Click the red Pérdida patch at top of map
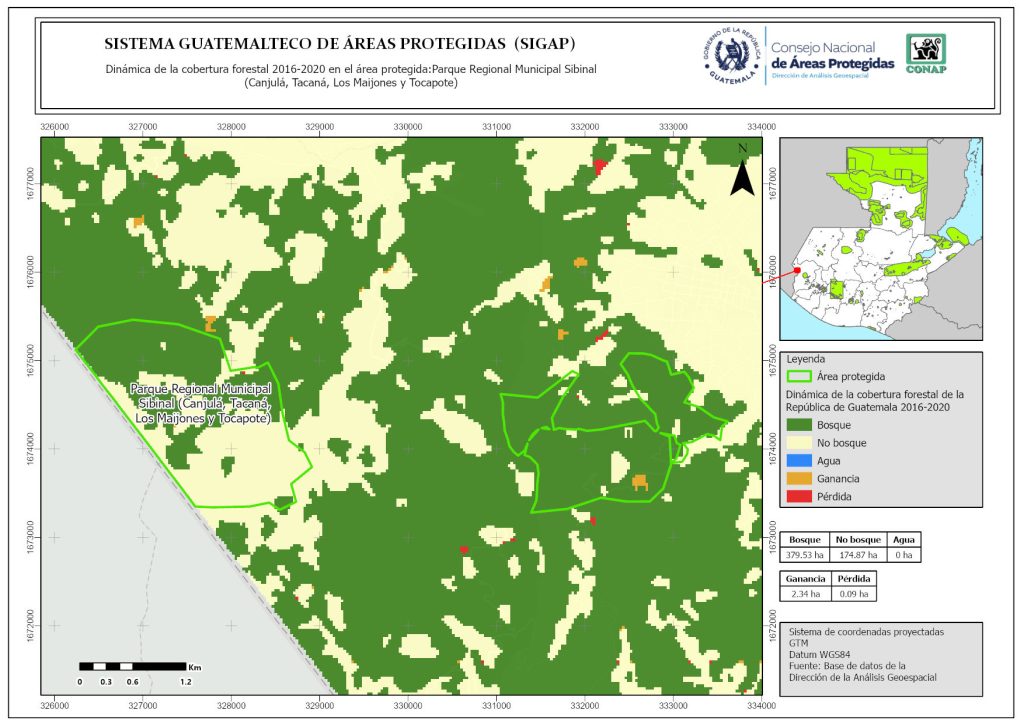The width and height of the screenshot is (1024, 724). [600, 166]
